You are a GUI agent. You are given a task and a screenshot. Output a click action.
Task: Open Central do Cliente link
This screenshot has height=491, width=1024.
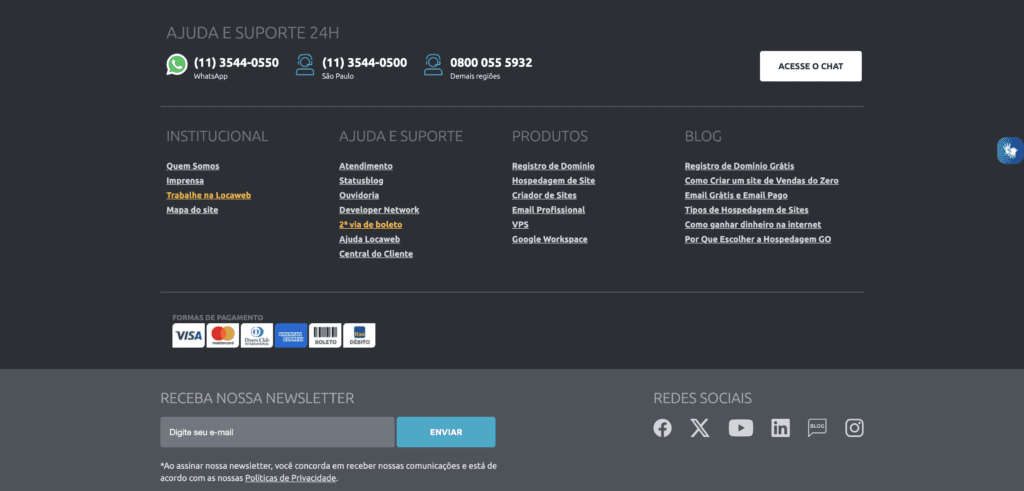click(x=376, y=254)
